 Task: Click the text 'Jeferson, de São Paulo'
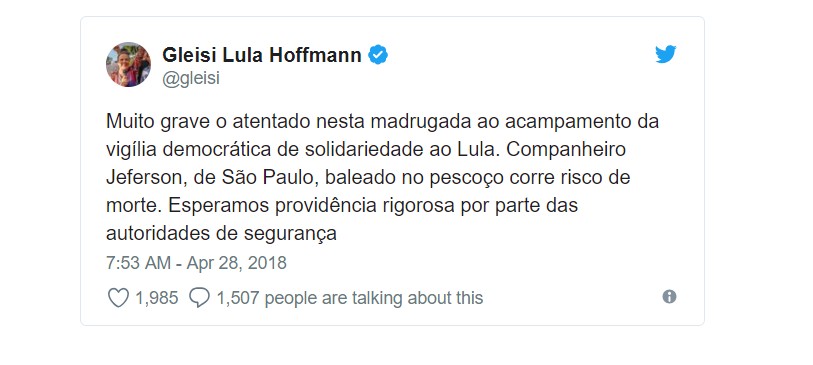pyautogui.click(x=215, y=178)
